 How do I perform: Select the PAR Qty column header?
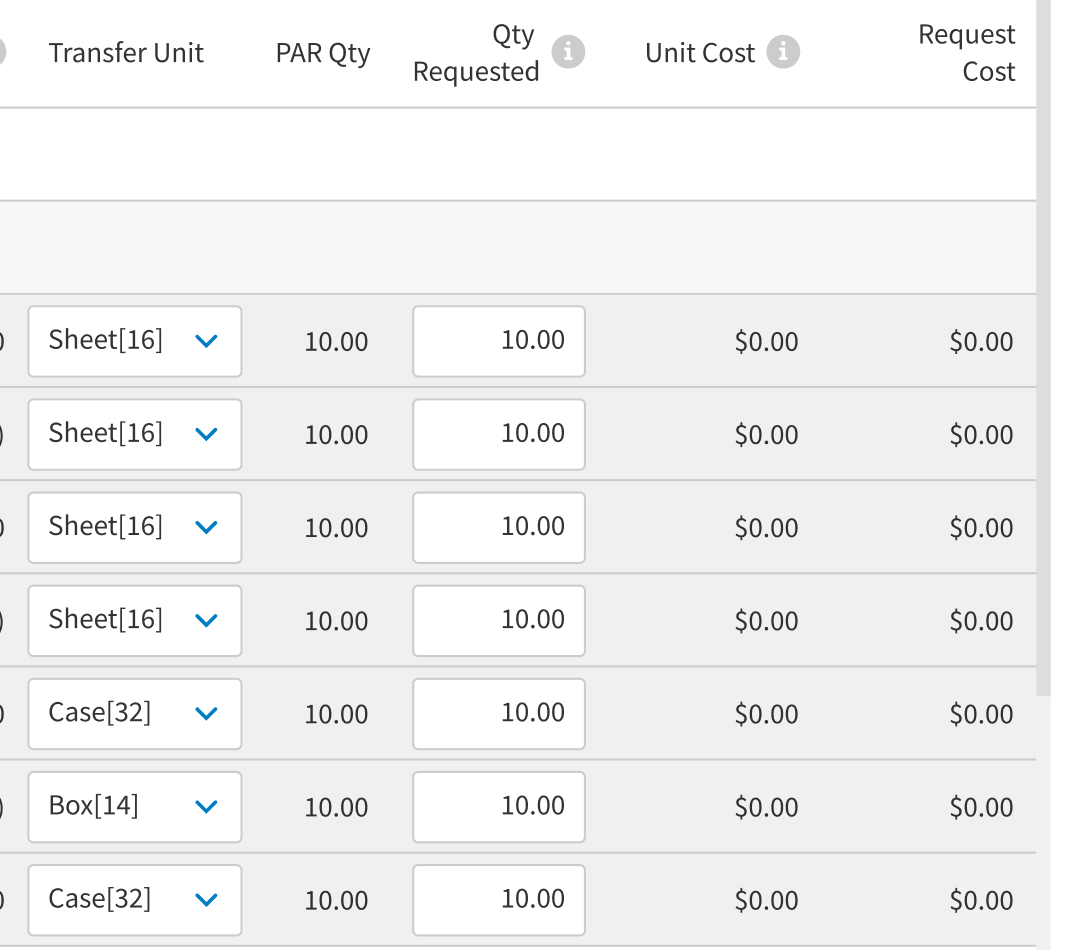323,52
